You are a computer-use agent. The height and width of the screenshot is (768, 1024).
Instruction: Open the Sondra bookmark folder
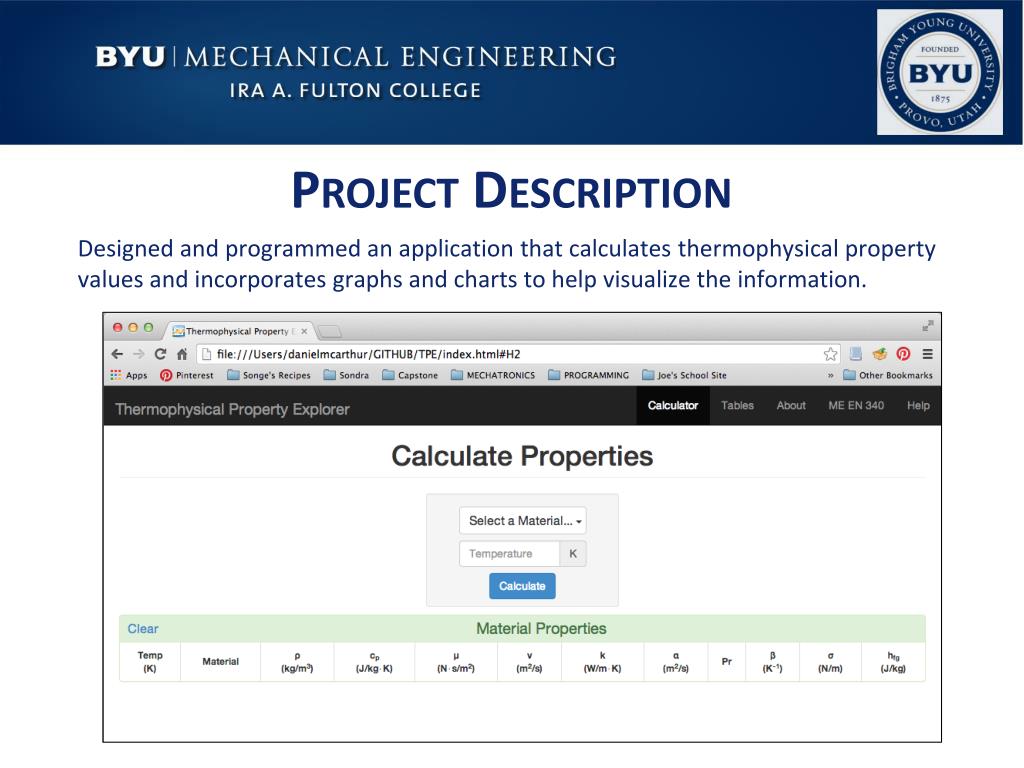(x=346, y=376)
